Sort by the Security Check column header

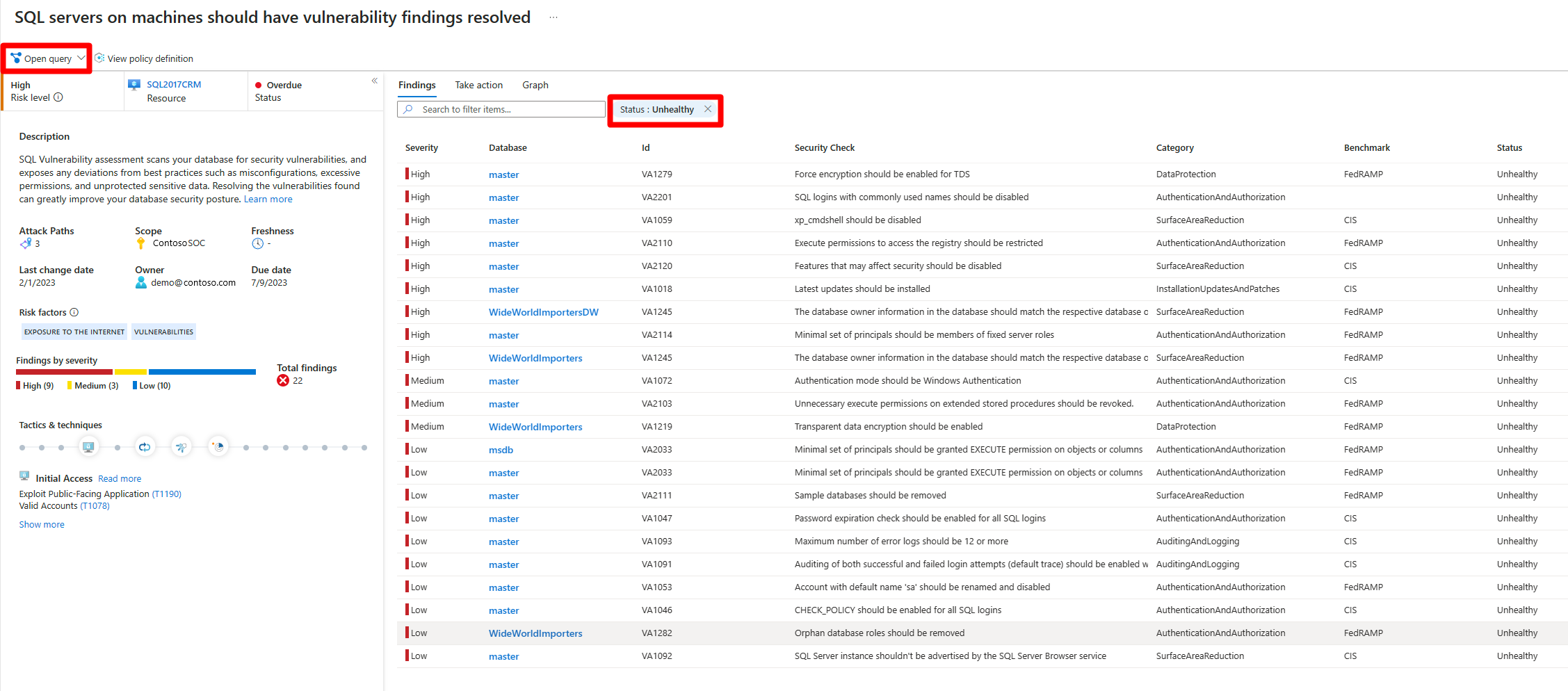pos(825,148)
